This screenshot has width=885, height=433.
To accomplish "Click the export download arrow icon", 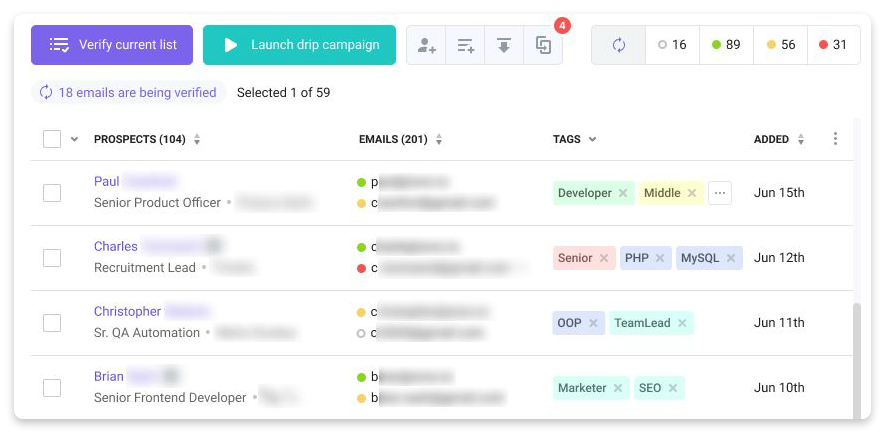I will [504, 45].
